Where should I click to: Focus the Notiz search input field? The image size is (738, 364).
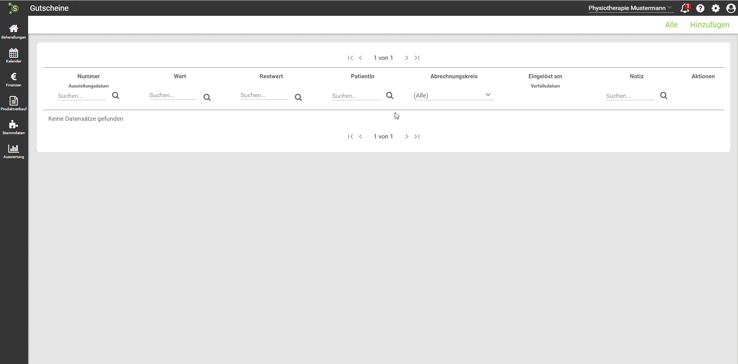630,96
